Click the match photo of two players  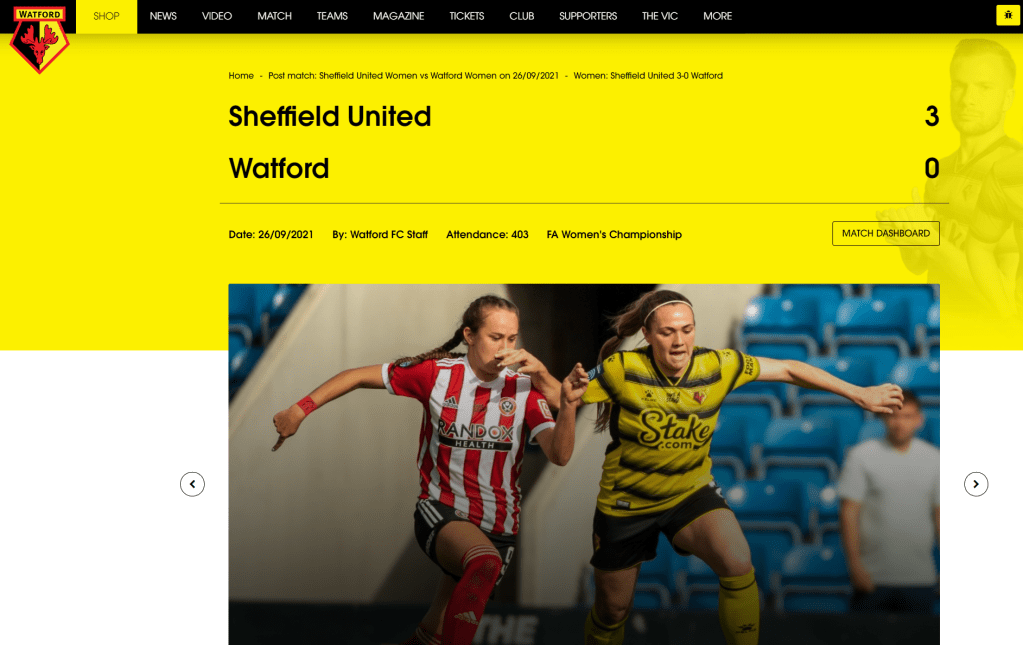coord(584,464)
